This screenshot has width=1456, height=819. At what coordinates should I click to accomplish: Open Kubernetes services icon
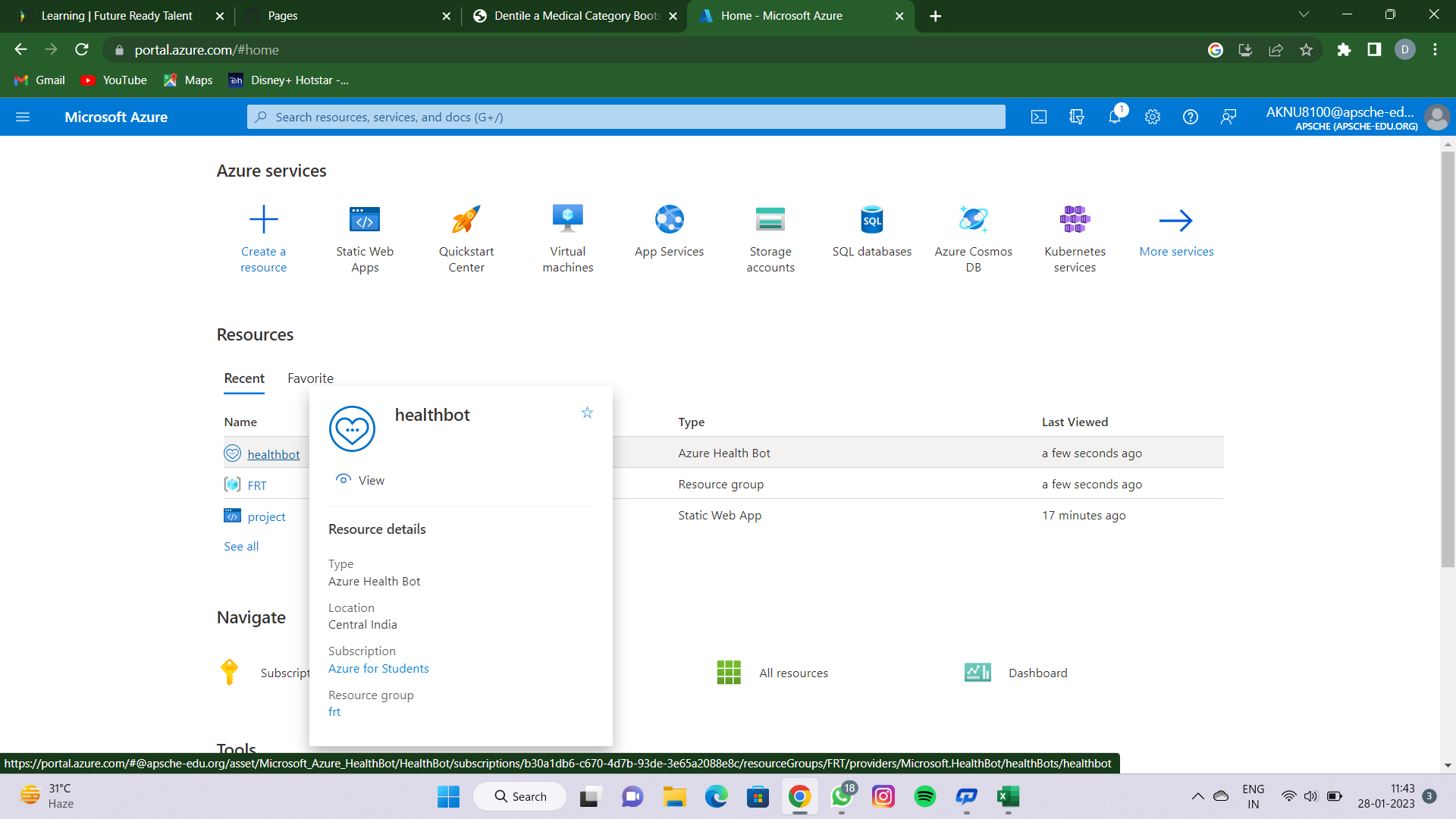(1075, 220)
